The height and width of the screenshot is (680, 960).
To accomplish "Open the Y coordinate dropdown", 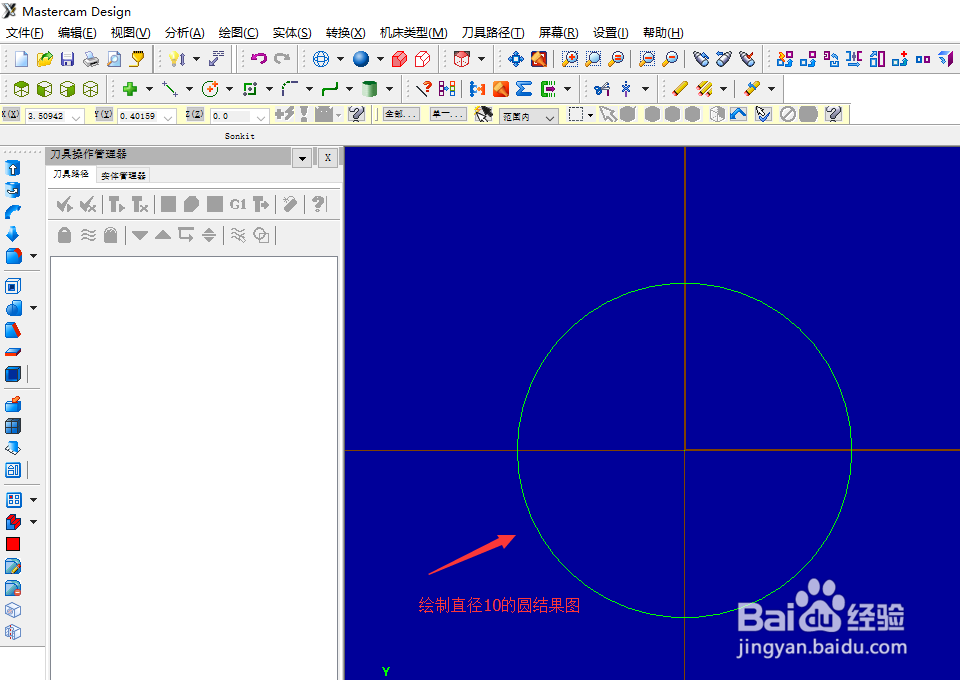I will 168,116.
